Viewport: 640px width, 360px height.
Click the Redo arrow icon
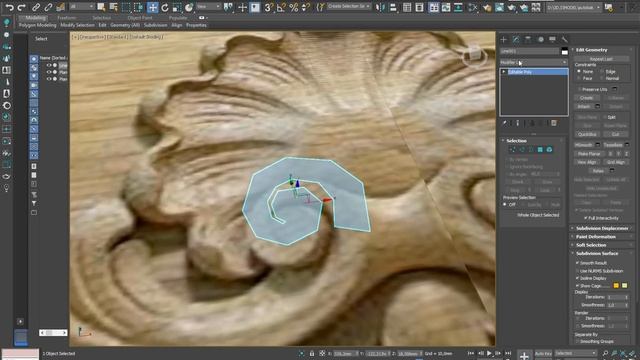point(21,7)
